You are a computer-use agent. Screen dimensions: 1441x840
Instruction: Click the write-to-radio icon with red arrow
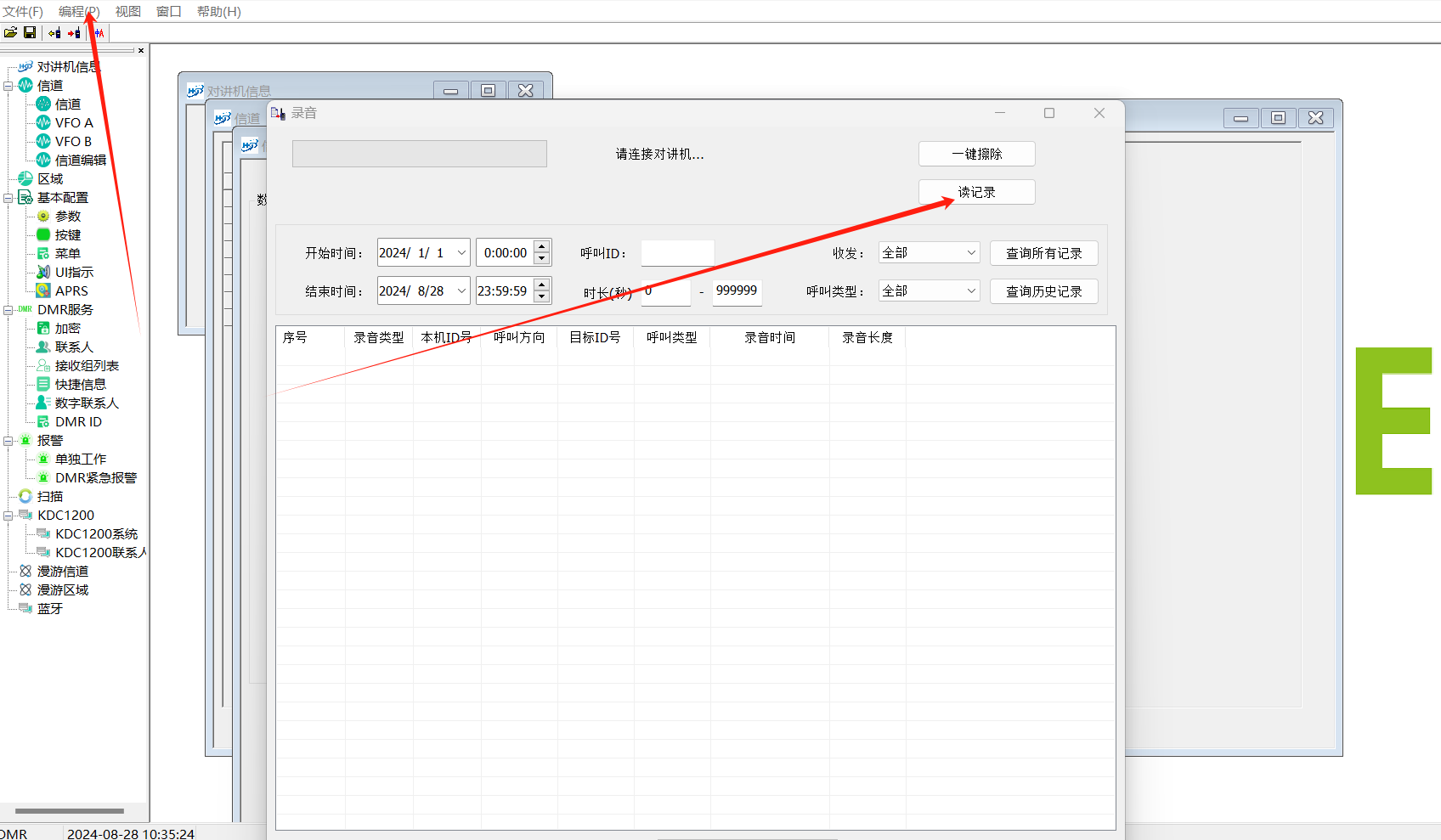click(x=75, y=33)
